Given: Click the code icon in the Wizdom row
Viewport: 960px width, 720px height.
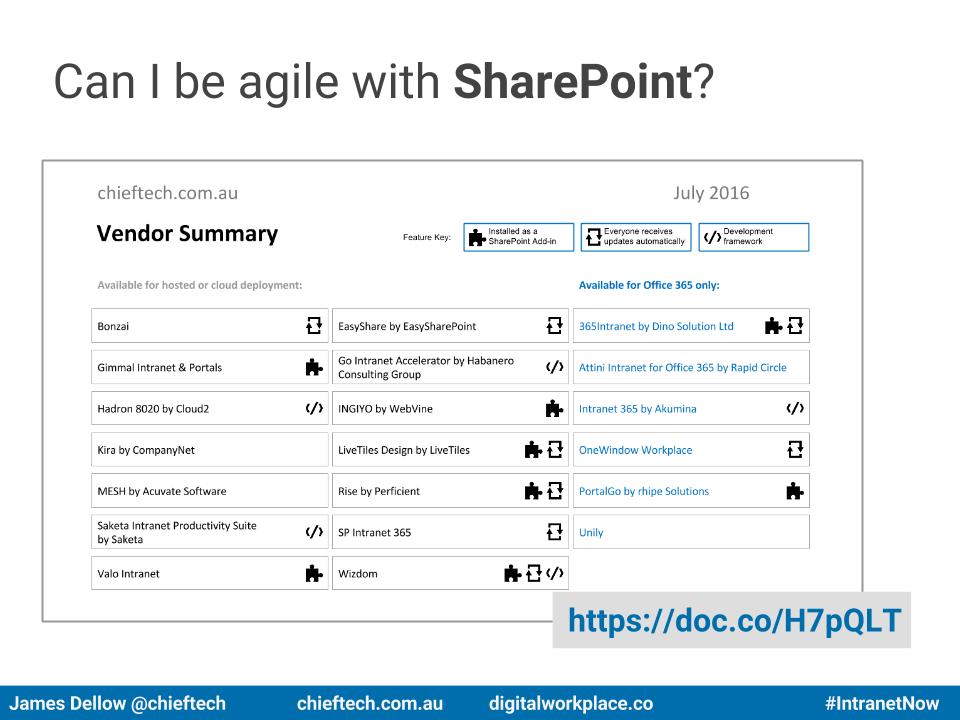Looking at the screenshot, I should point(555,573).
